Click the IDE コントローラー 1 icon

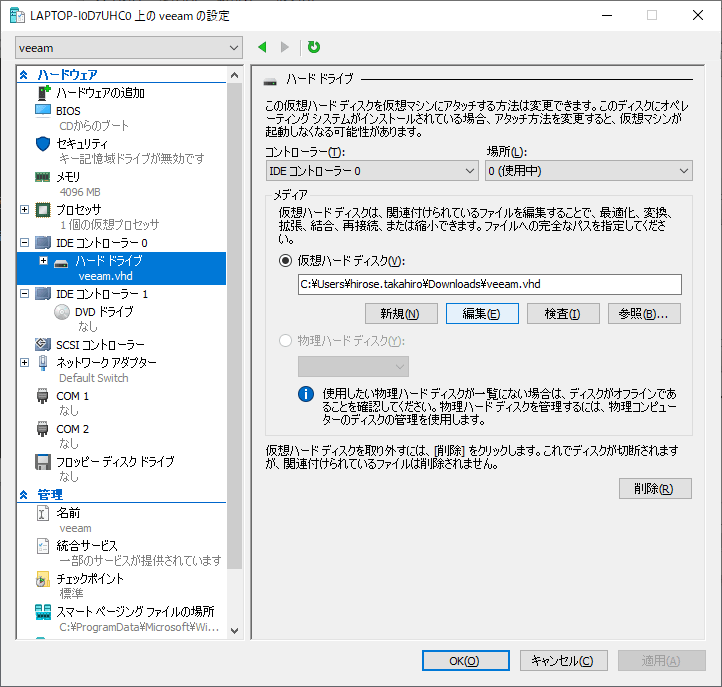click(43, 294)
